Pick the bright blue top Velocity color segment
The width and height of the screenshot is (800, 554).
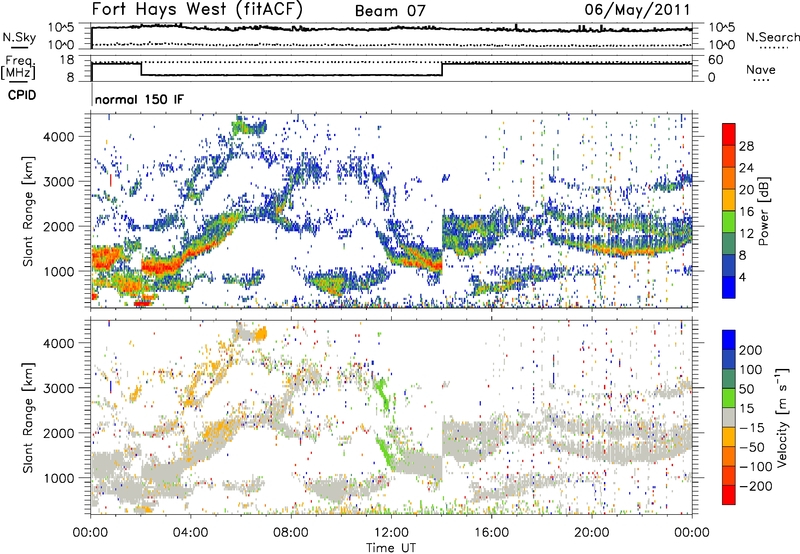click(729, 340)
